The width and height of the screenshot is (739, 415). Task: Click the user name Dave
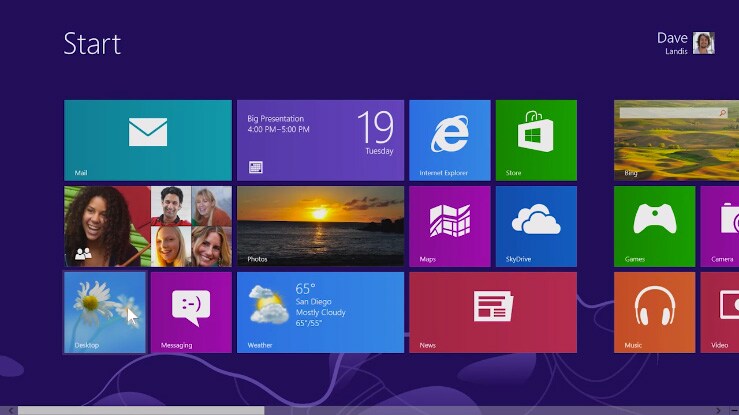click(x=673, y=38)
